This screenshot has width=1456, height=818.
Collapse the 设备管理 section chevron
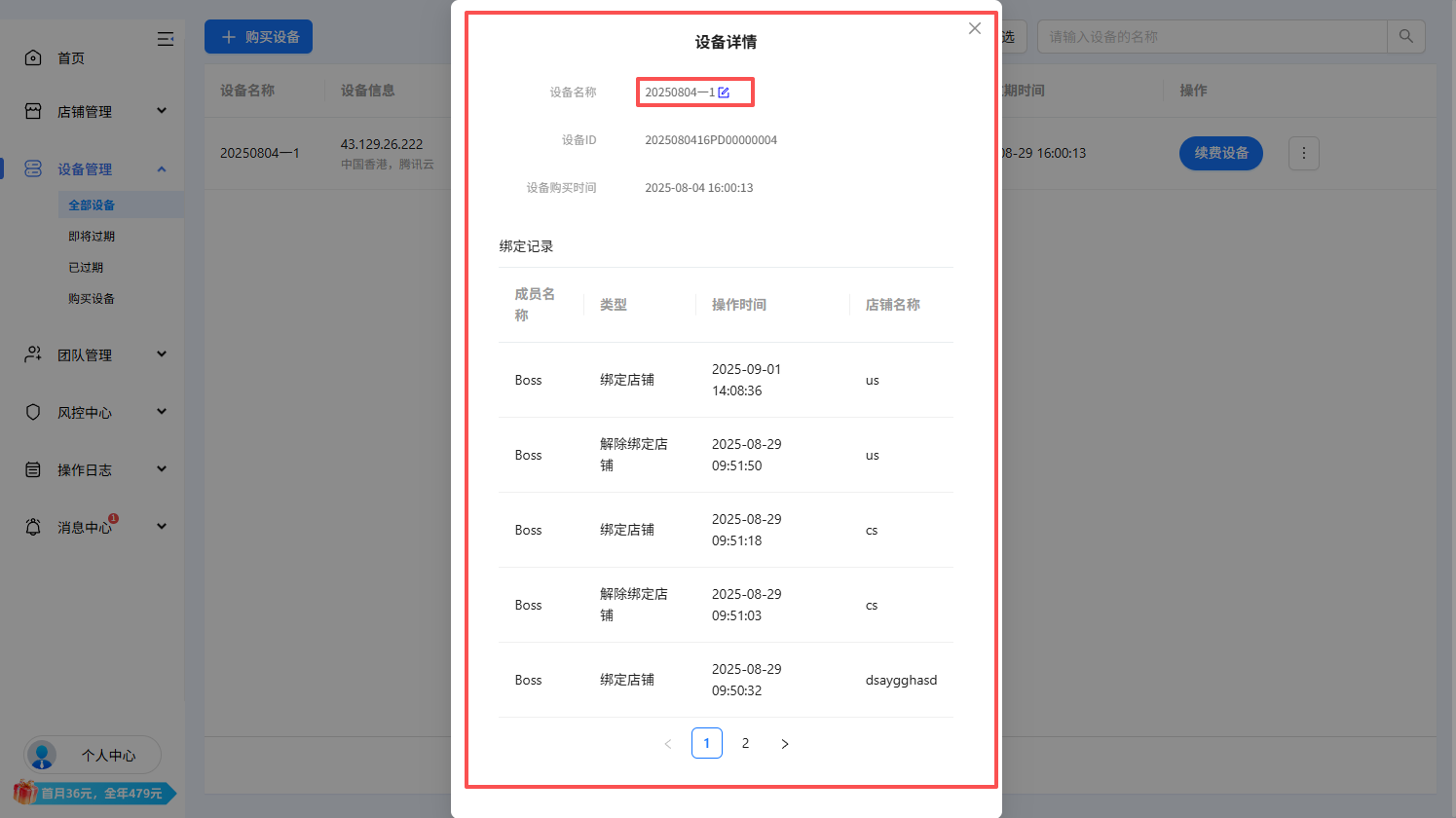162,167
